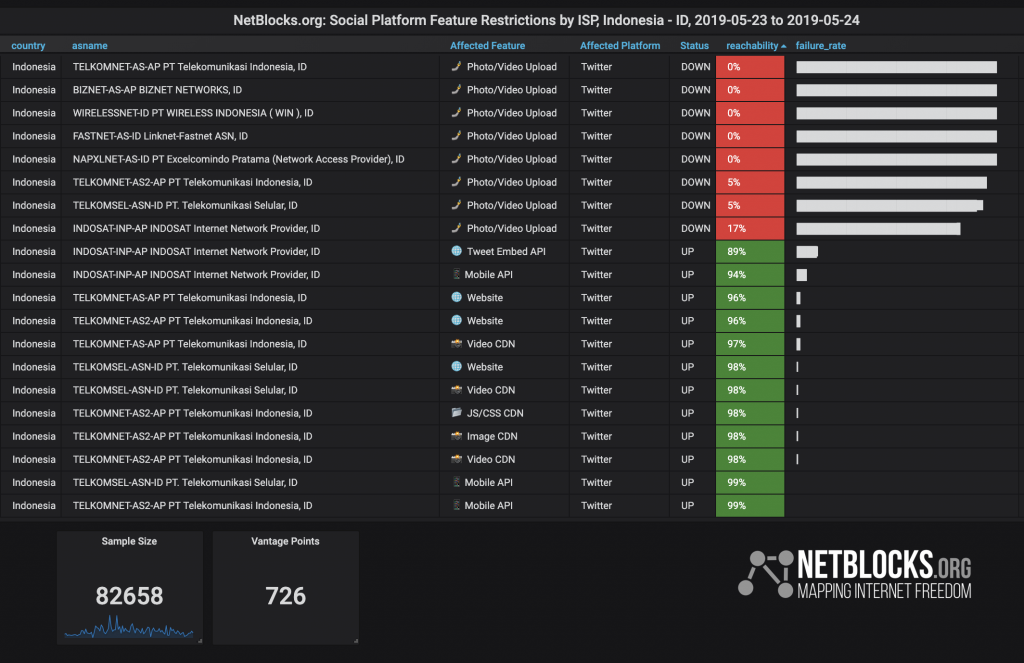Select the 94% reachability cell
Viewport: 1024px width, 663px height.
pyautogui.click(x=750, y=274)
